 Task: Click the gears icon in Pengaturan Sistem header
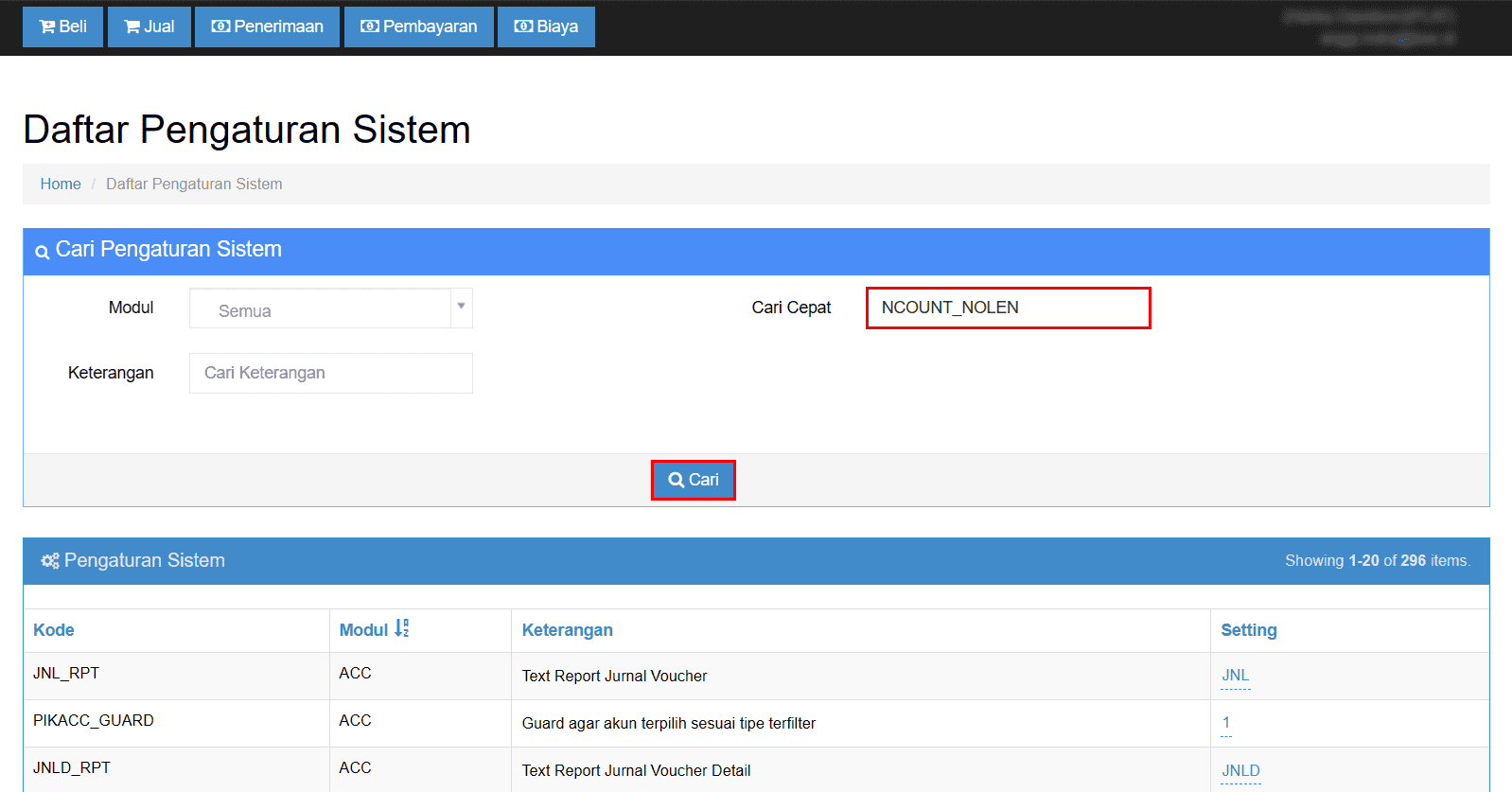(x=49, y=561)
